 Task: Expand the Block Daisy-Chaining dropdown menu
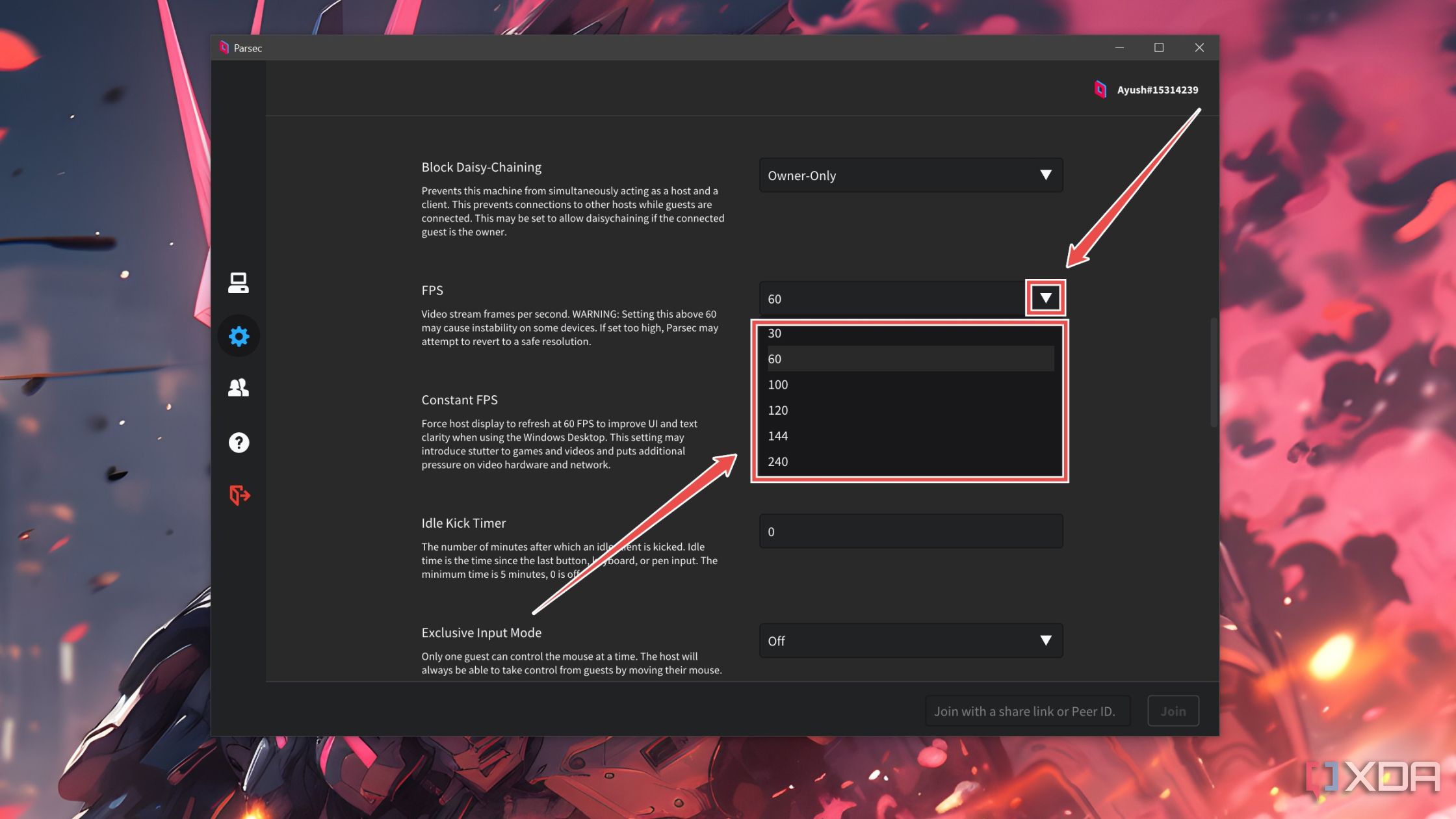[1044, 175]
